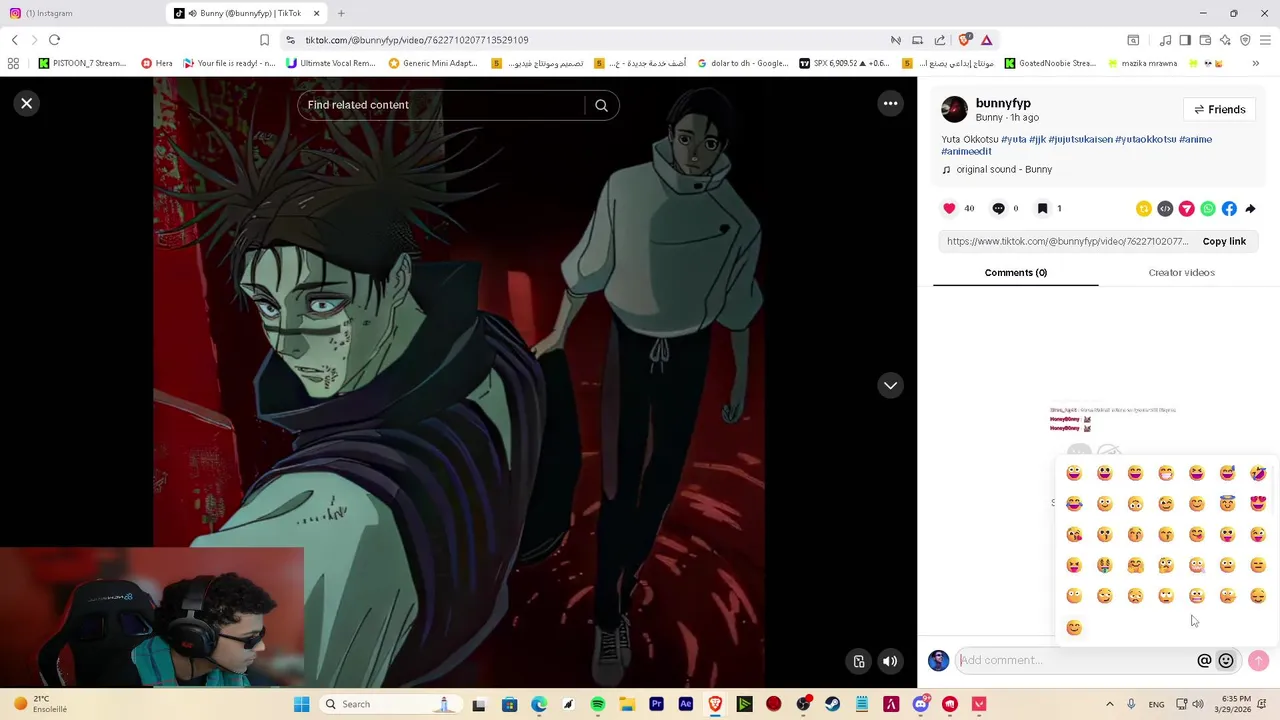
Task: Open the Brave Wallet icon
Action: [1205, 40]
